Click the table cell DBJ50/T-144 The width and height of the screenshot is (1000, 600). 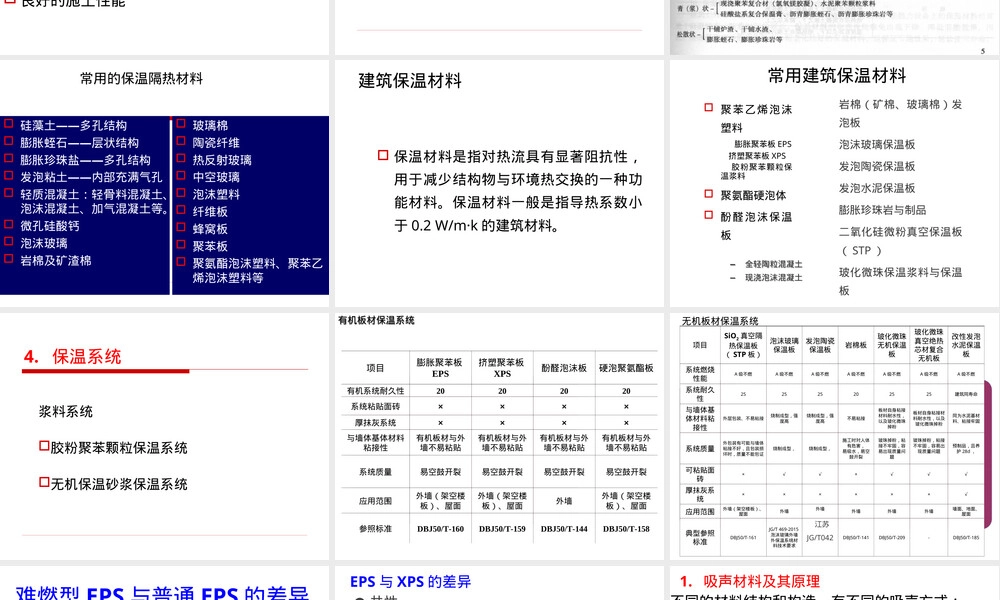564,529
